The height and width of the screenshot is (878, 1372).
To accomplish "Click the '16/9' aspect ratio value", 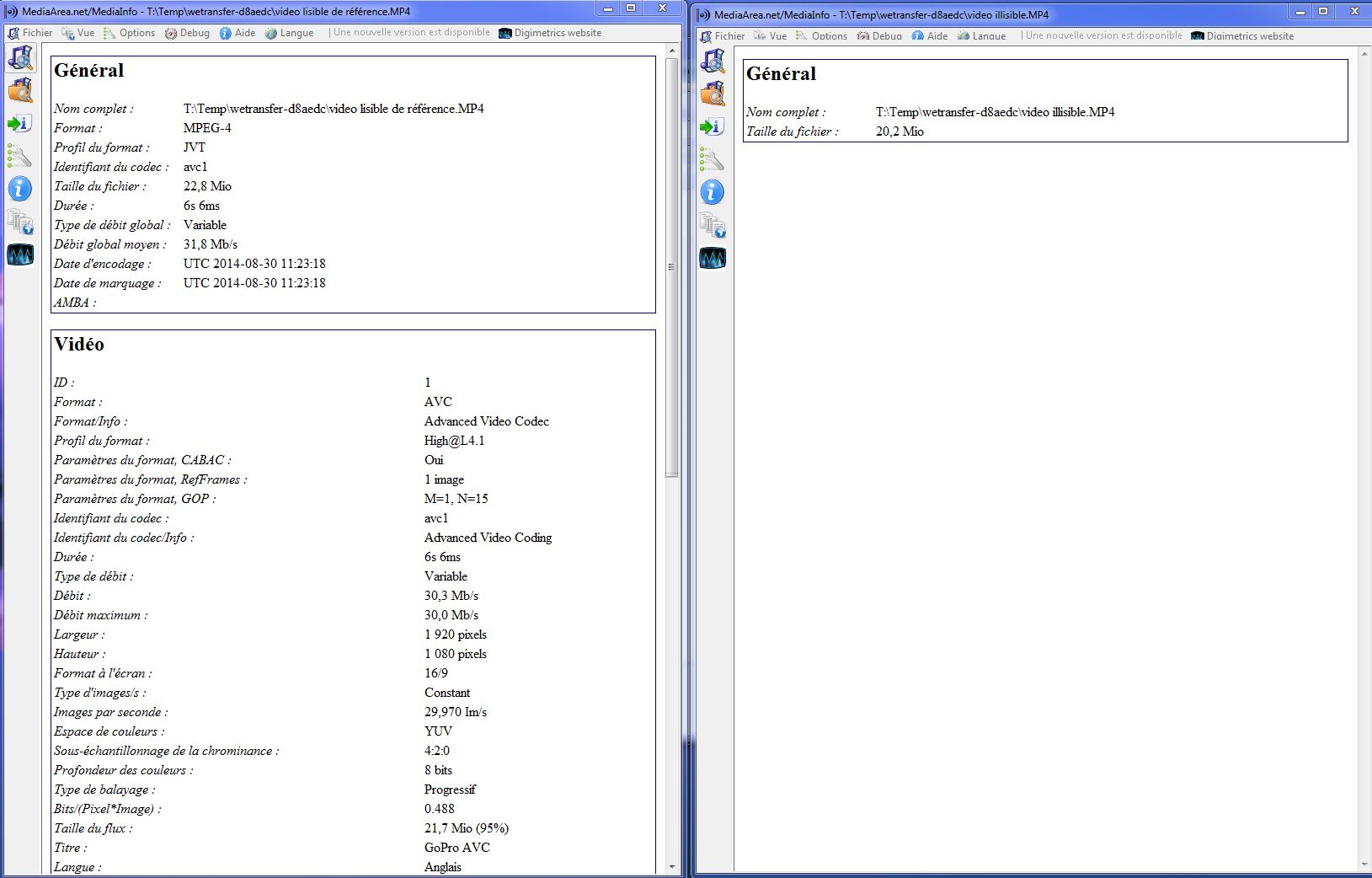I will 436,673.
